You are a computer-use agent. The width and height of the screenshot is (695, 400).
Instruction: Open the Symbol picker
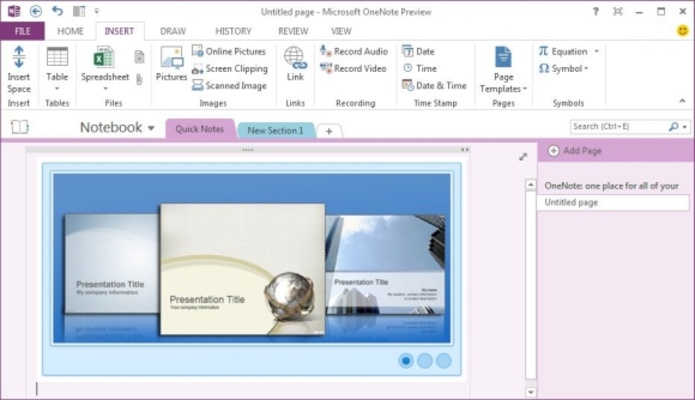[563, 69]
